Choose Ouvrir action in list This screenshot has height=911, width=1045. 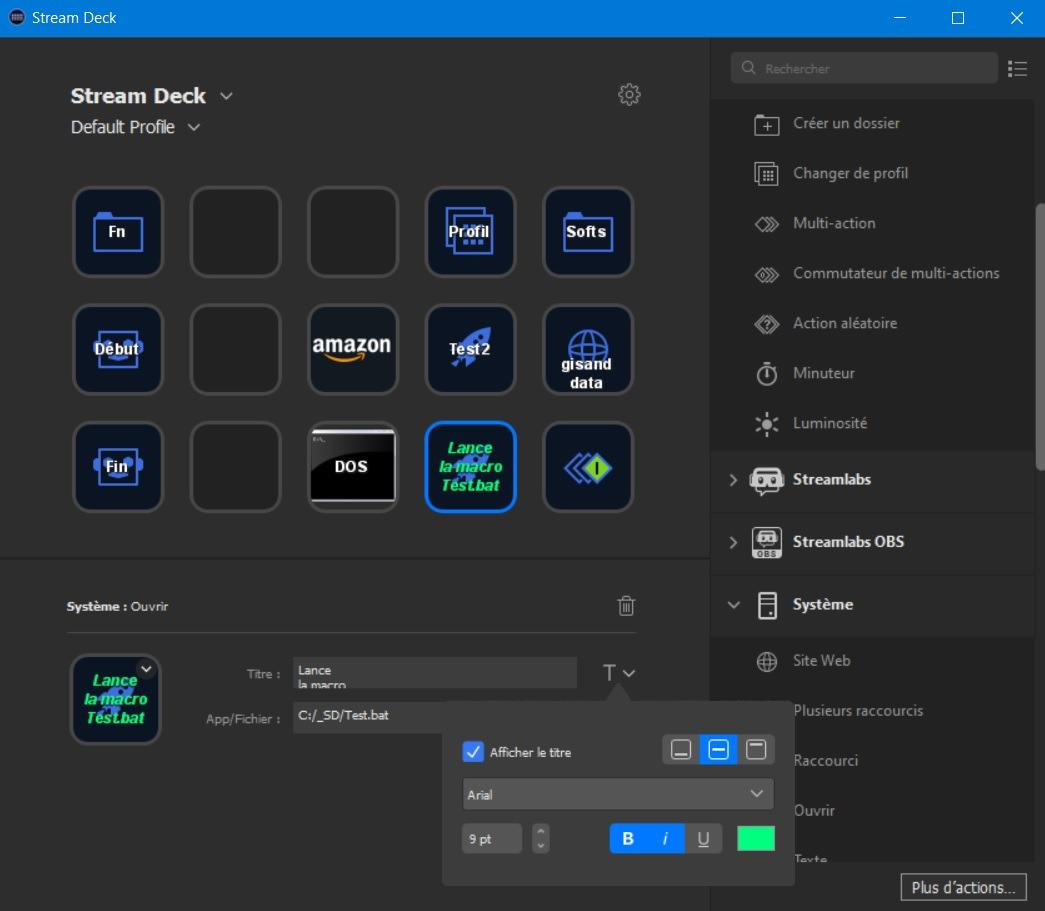pyautogui.click(x=814, y=810)
